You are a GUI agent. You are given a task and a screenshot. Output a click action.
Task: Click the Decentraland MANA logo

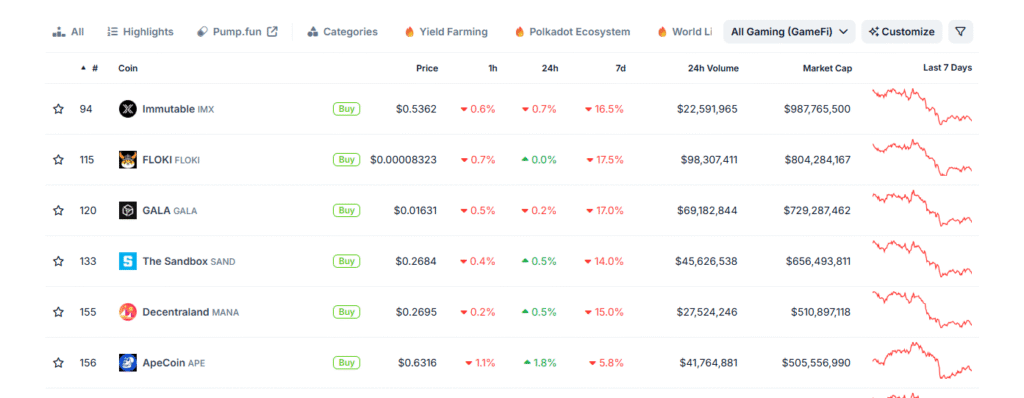pyautogui.click(x=128, y=312)
